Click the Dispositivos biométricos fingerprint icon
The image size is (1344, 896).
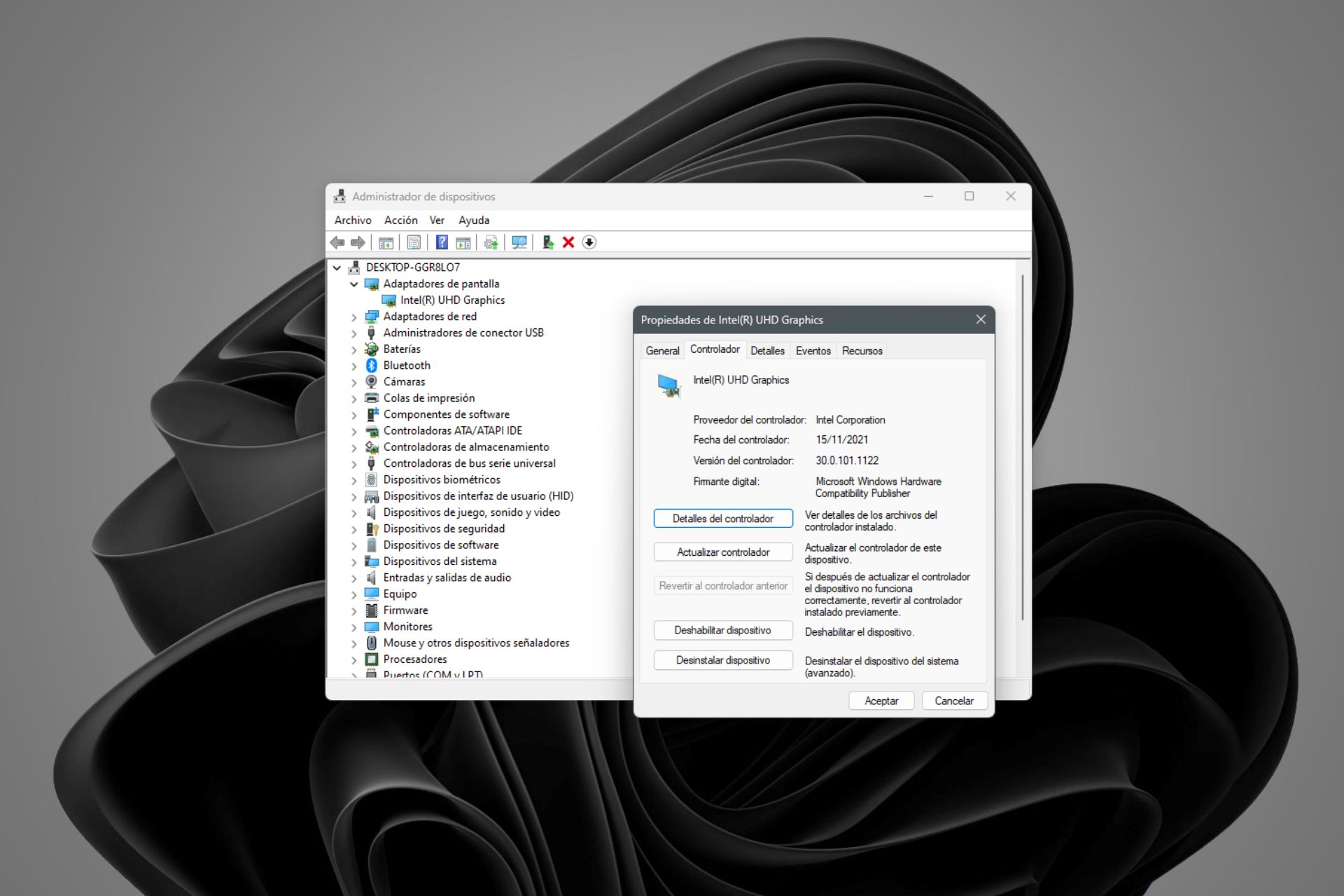372,479
